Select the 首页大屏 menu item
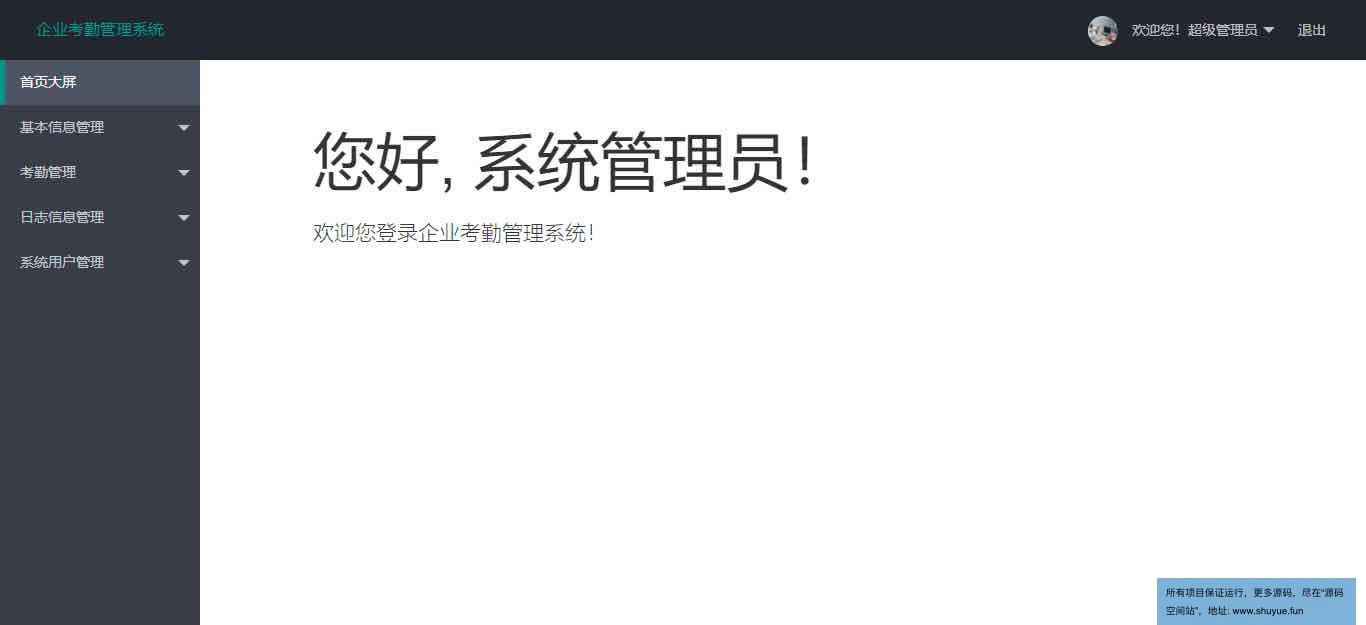 pyautogui.click(x=100, y=82)
